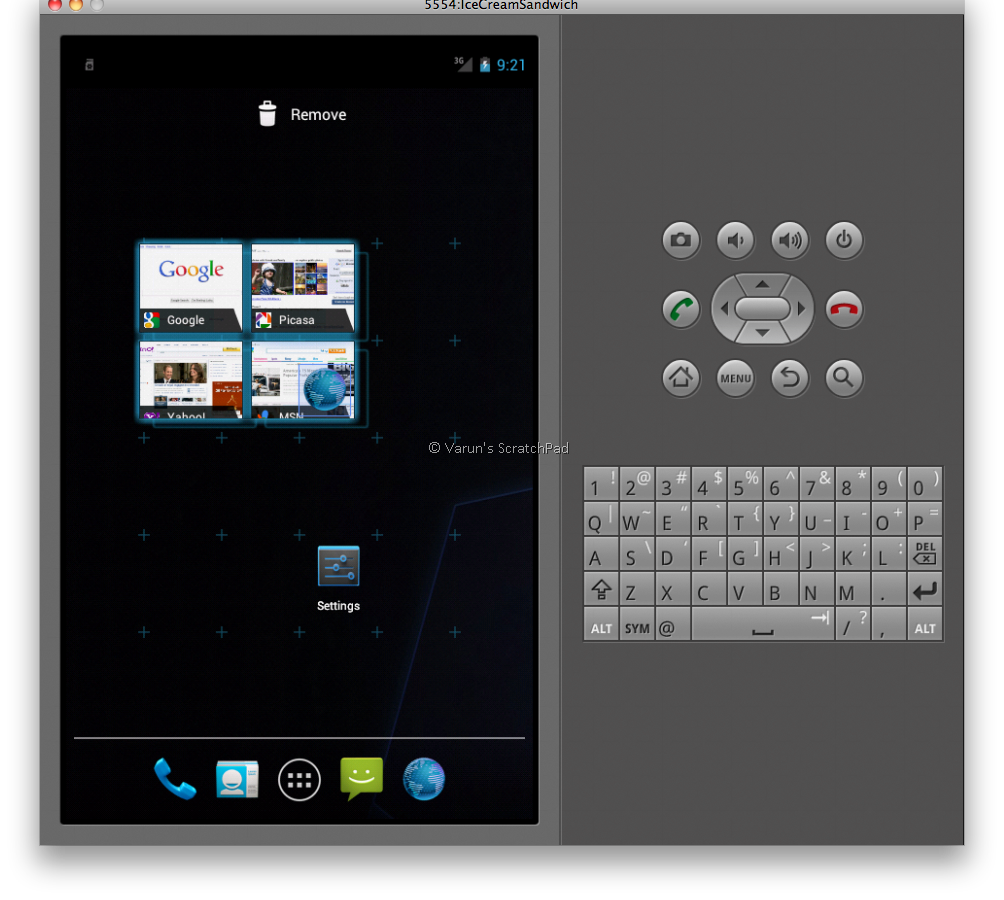Screen dimensions: 1004x900
Task: Open the Phone app in the dock
Action: pos(175,779)
